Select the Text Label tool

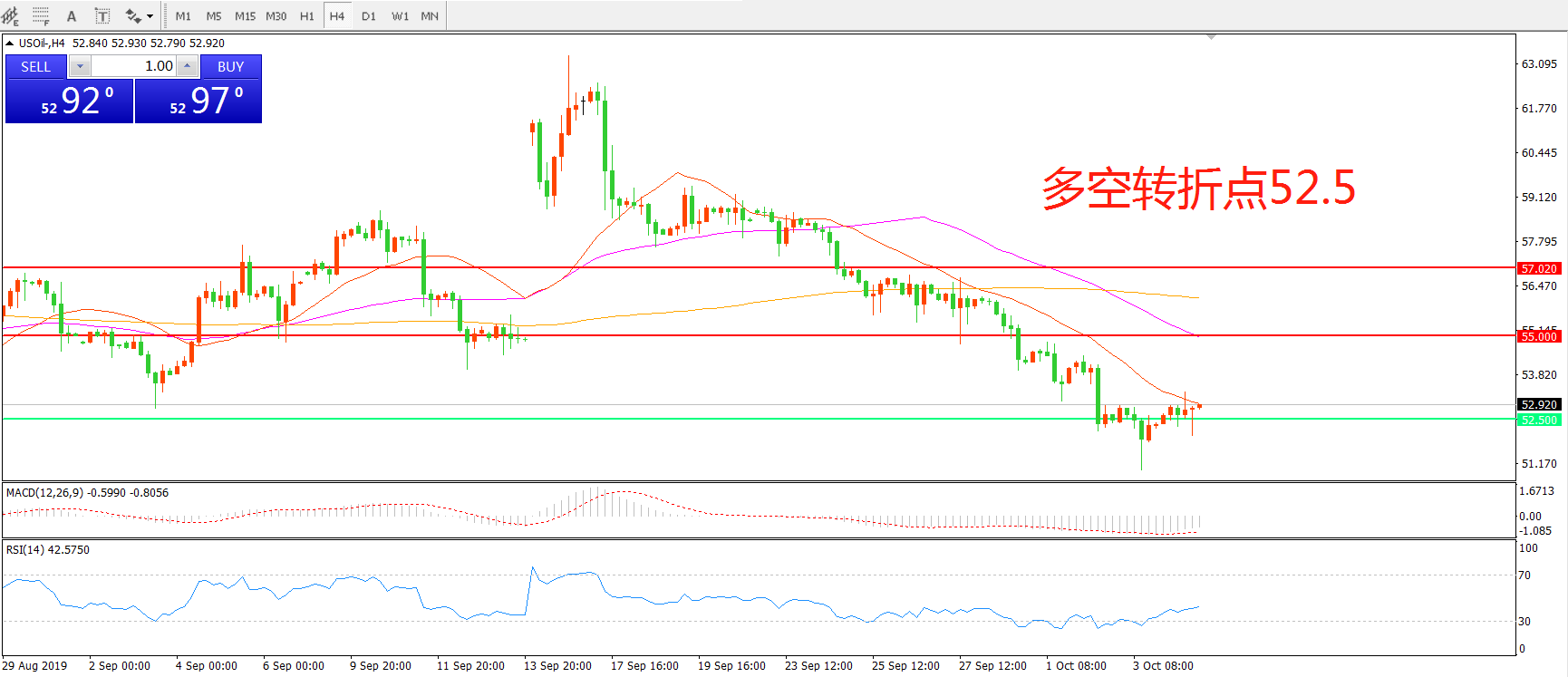pyautogui.click(x=102, y=15)
